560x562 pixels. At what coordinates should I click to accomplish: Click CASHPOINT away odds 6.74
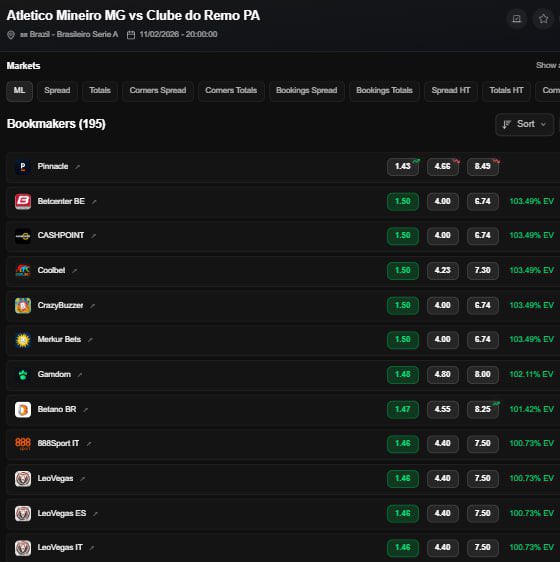click(483, 236)
